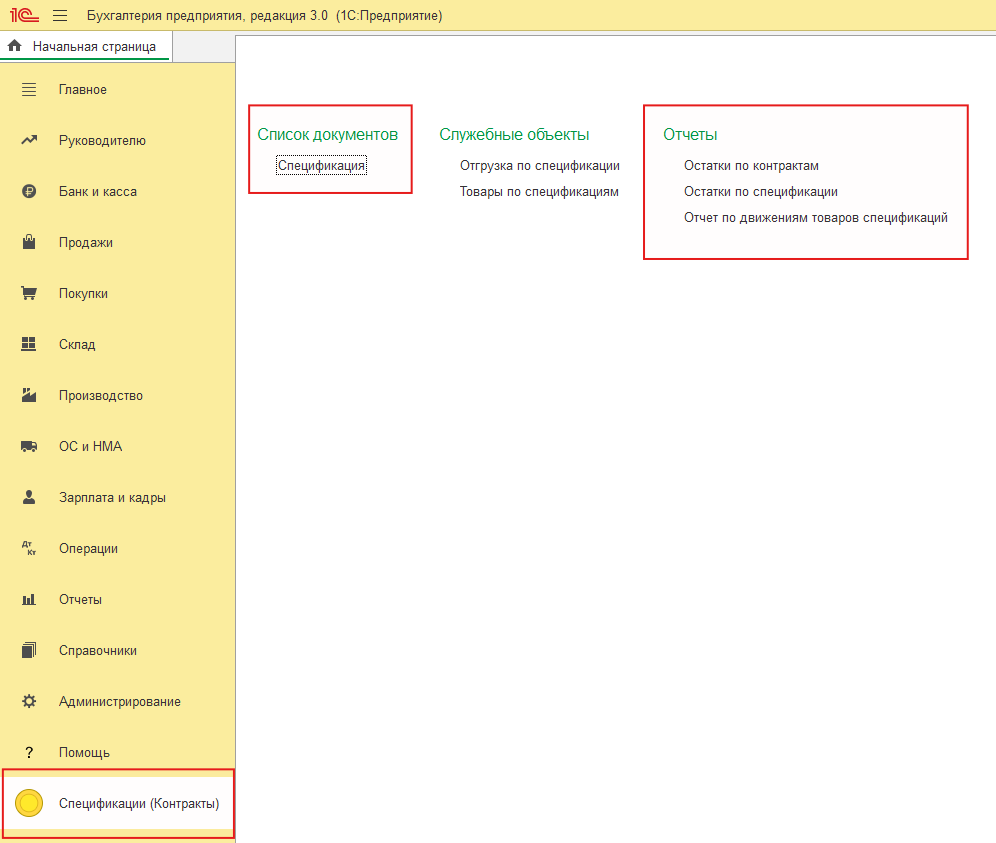The height and width of the screenshot is (843, 996).
Task: Open the Администрирование section
Action: [118, 701]
